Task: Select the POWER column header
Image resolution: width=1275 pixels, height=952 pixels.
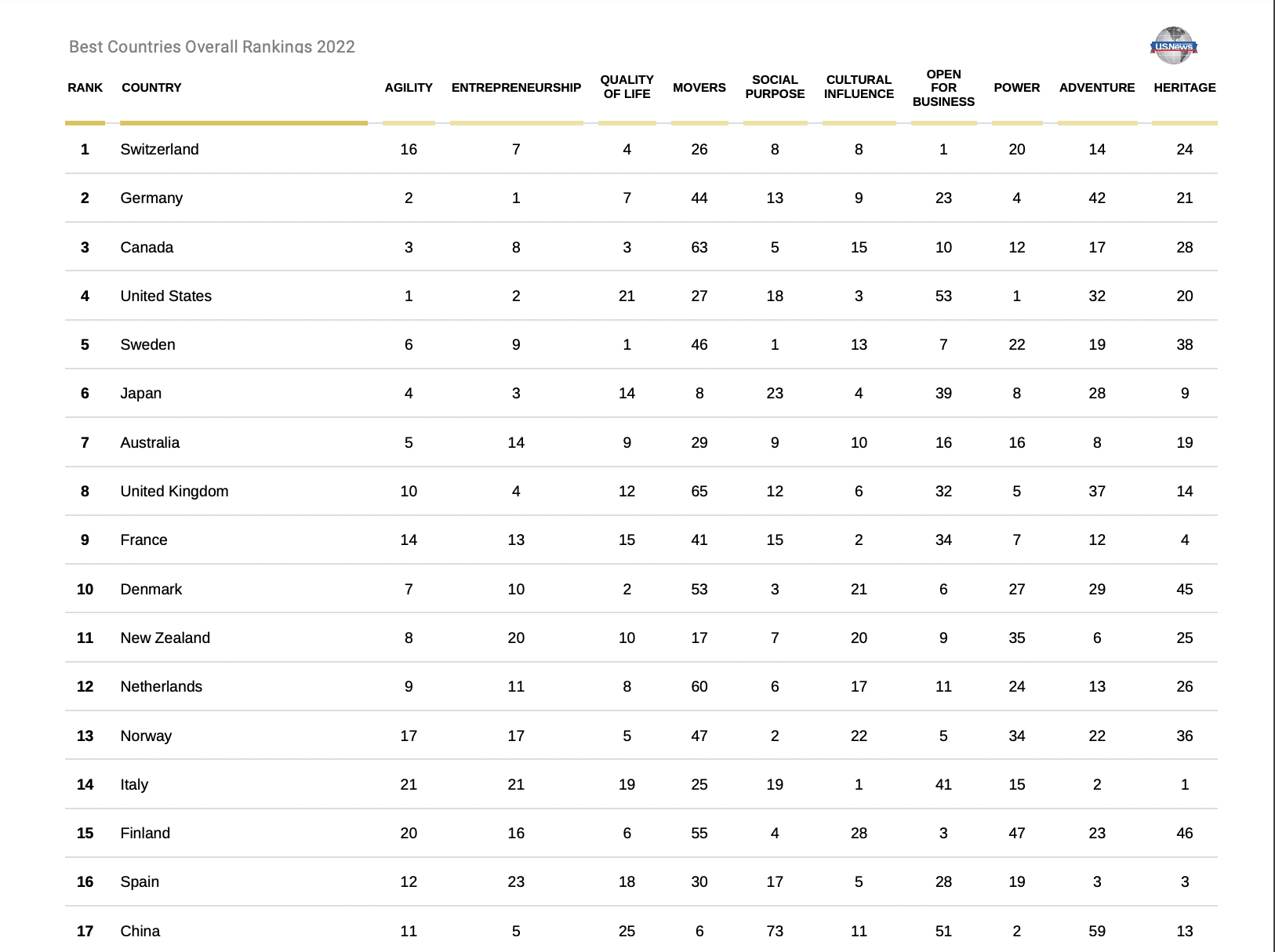Action: coord(1016,88)
